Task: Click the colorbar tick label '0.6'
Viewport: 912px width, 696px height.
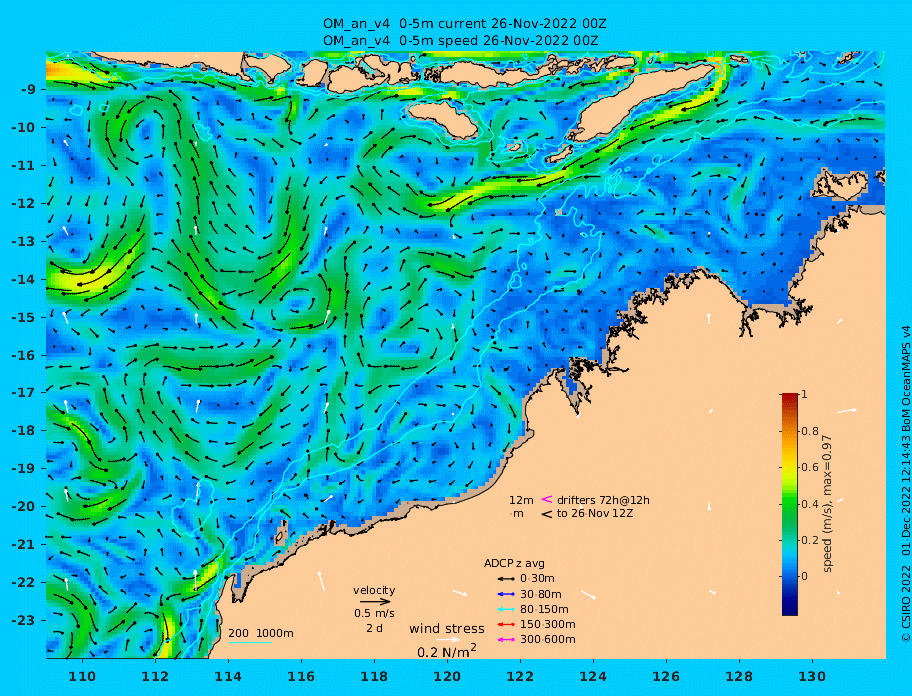Action: tap(810, 467)
